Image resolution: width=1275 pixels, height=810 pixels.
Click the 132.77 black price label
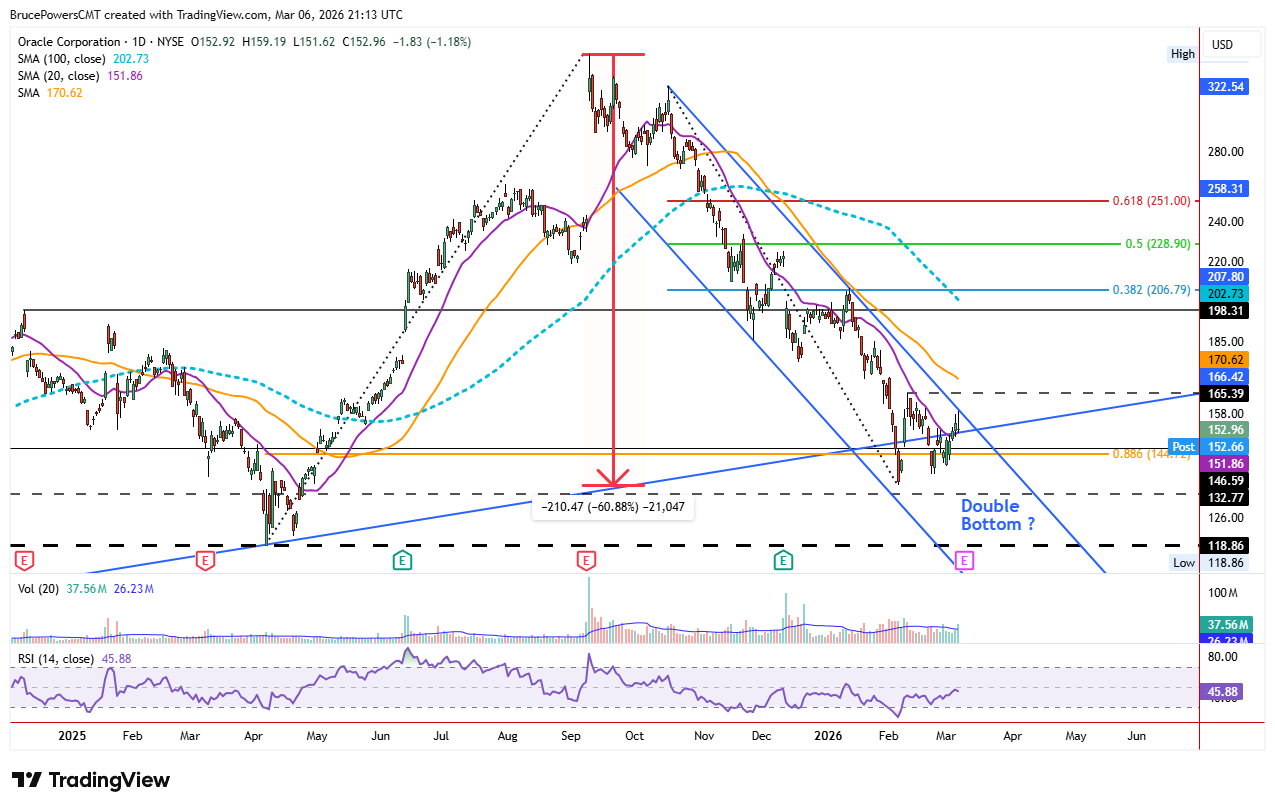pos(1225,498)
